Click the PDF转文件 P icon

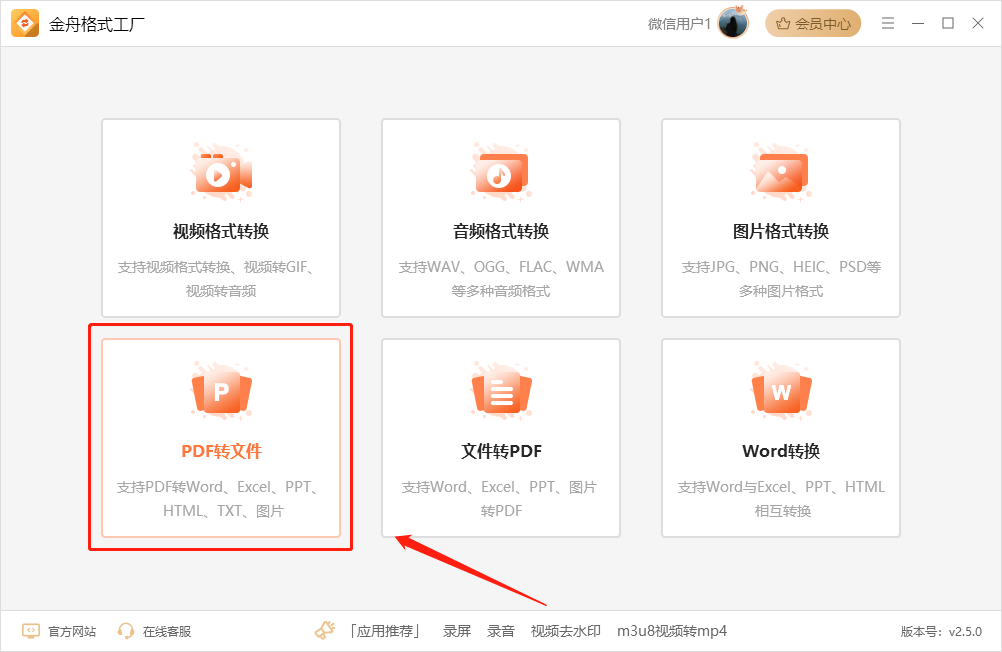pos(222,391)
